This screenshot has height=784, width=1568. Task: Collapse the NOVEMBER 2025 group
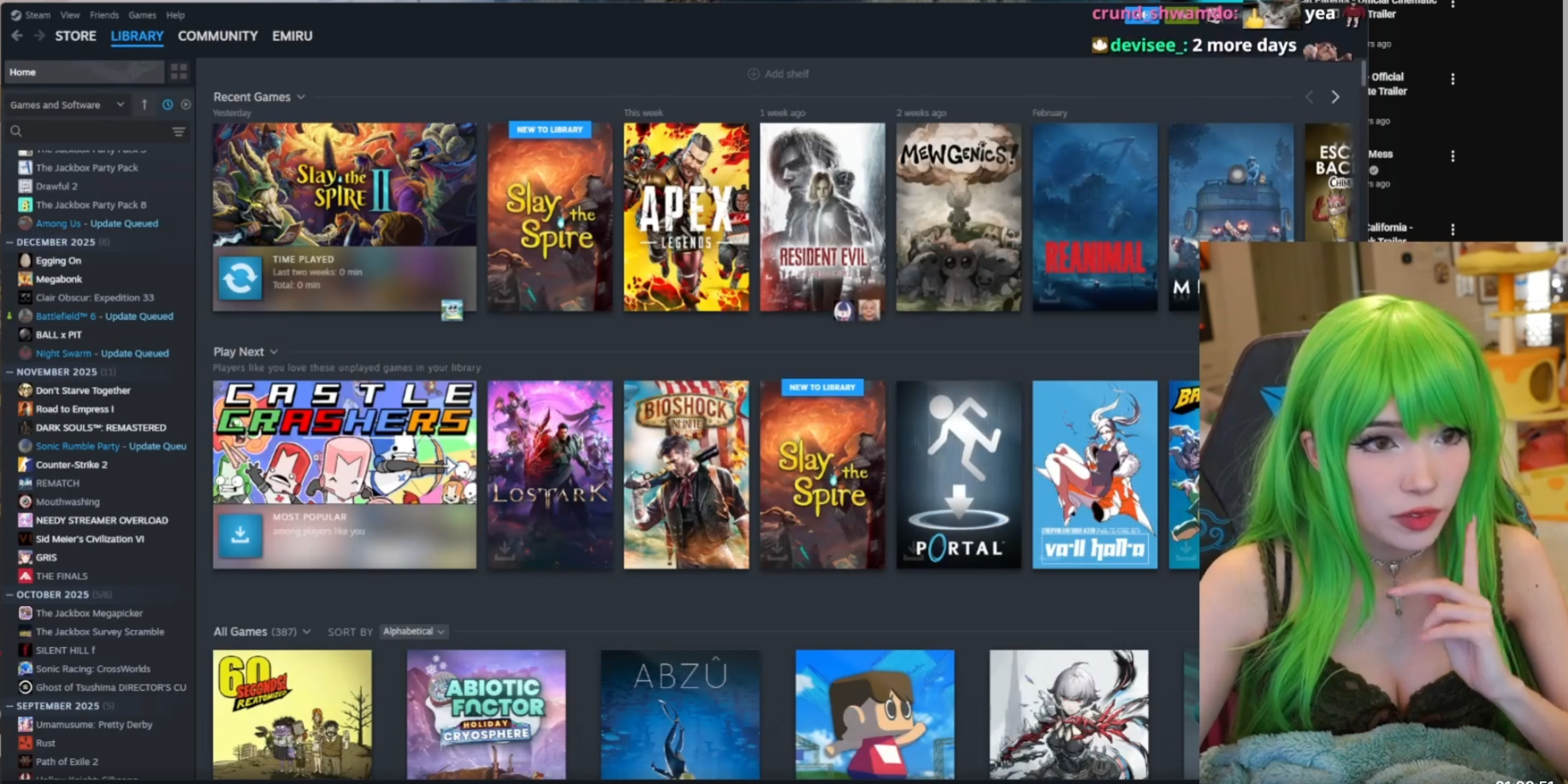[x=9, y=372]
